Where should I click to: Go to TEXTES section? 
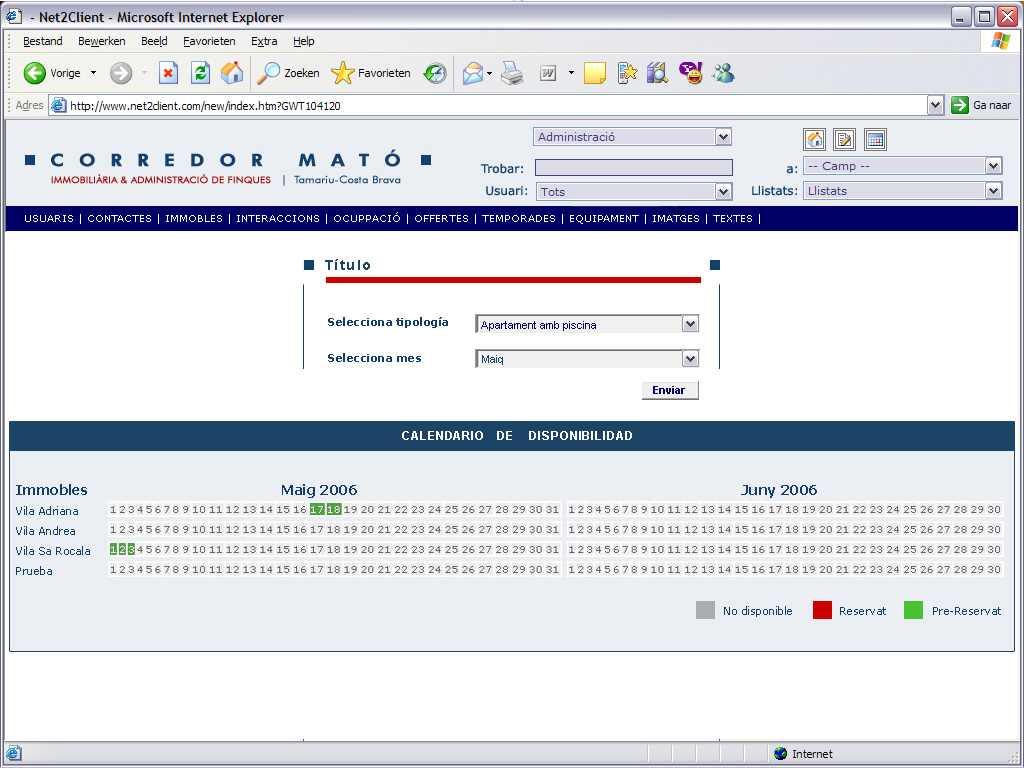click(733, 219)
